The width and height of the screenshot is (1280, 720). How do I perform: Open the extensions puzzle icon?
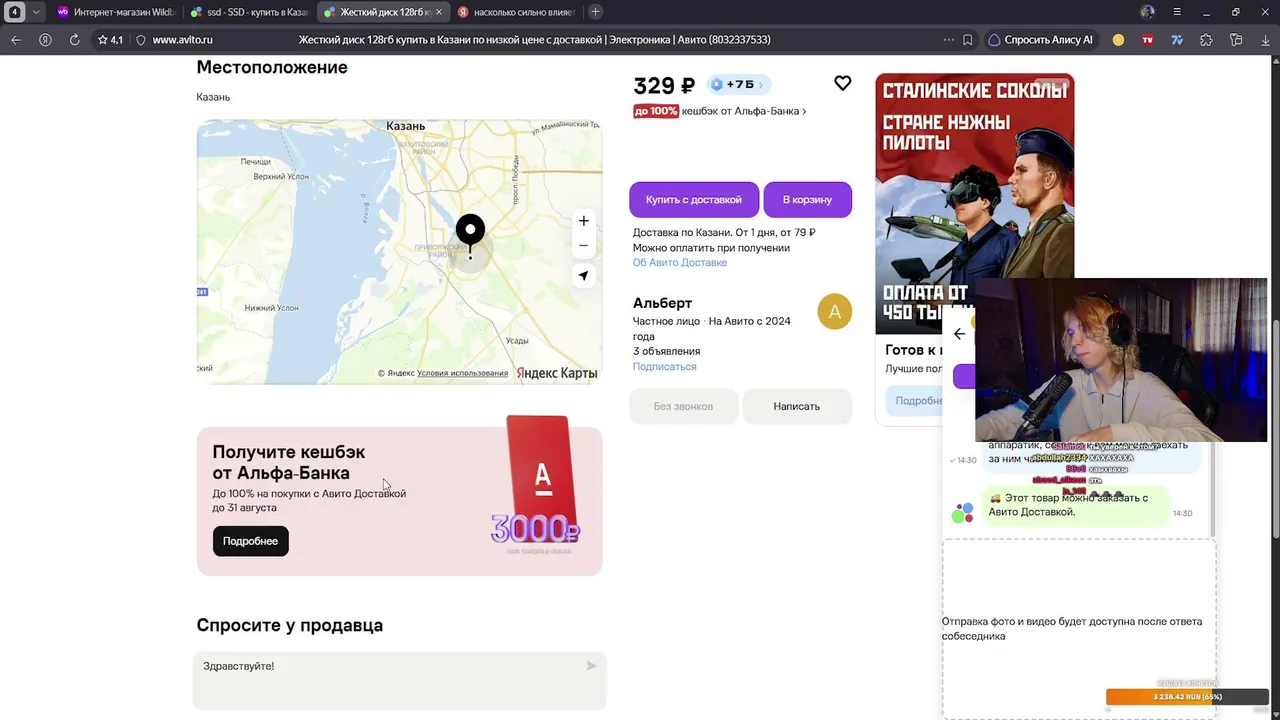[x=1206, y=40]
